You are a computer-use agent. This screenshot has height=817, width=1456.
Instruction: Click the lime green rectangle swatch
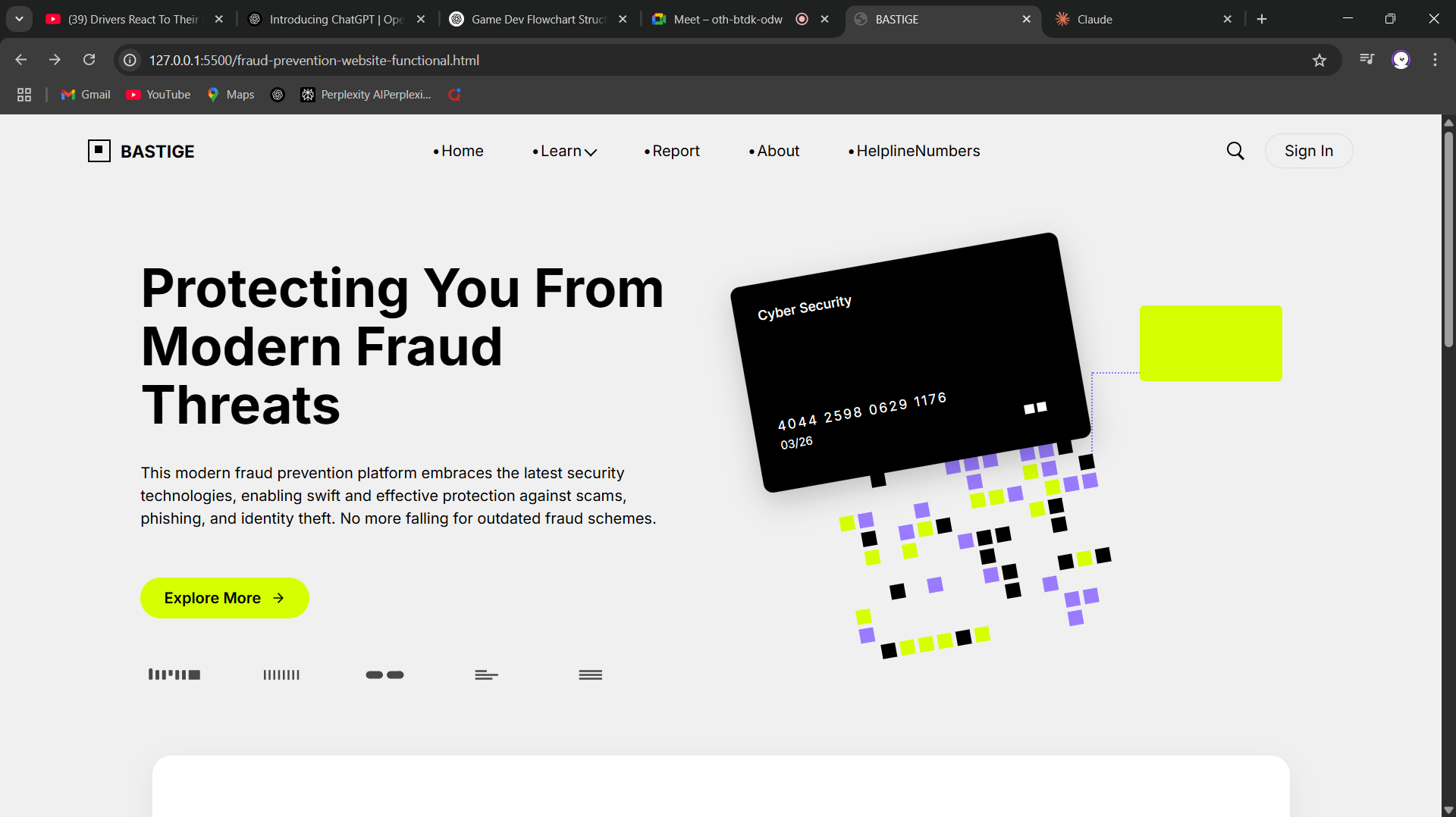tap(1210, 343)
